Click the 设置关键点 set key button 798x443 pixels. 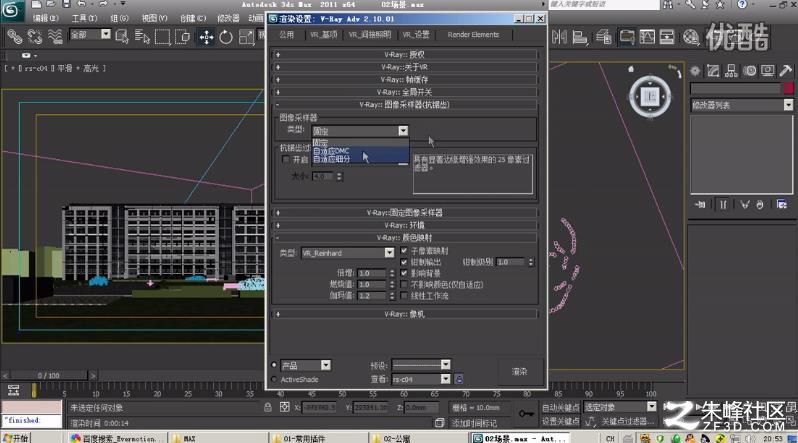560,421
